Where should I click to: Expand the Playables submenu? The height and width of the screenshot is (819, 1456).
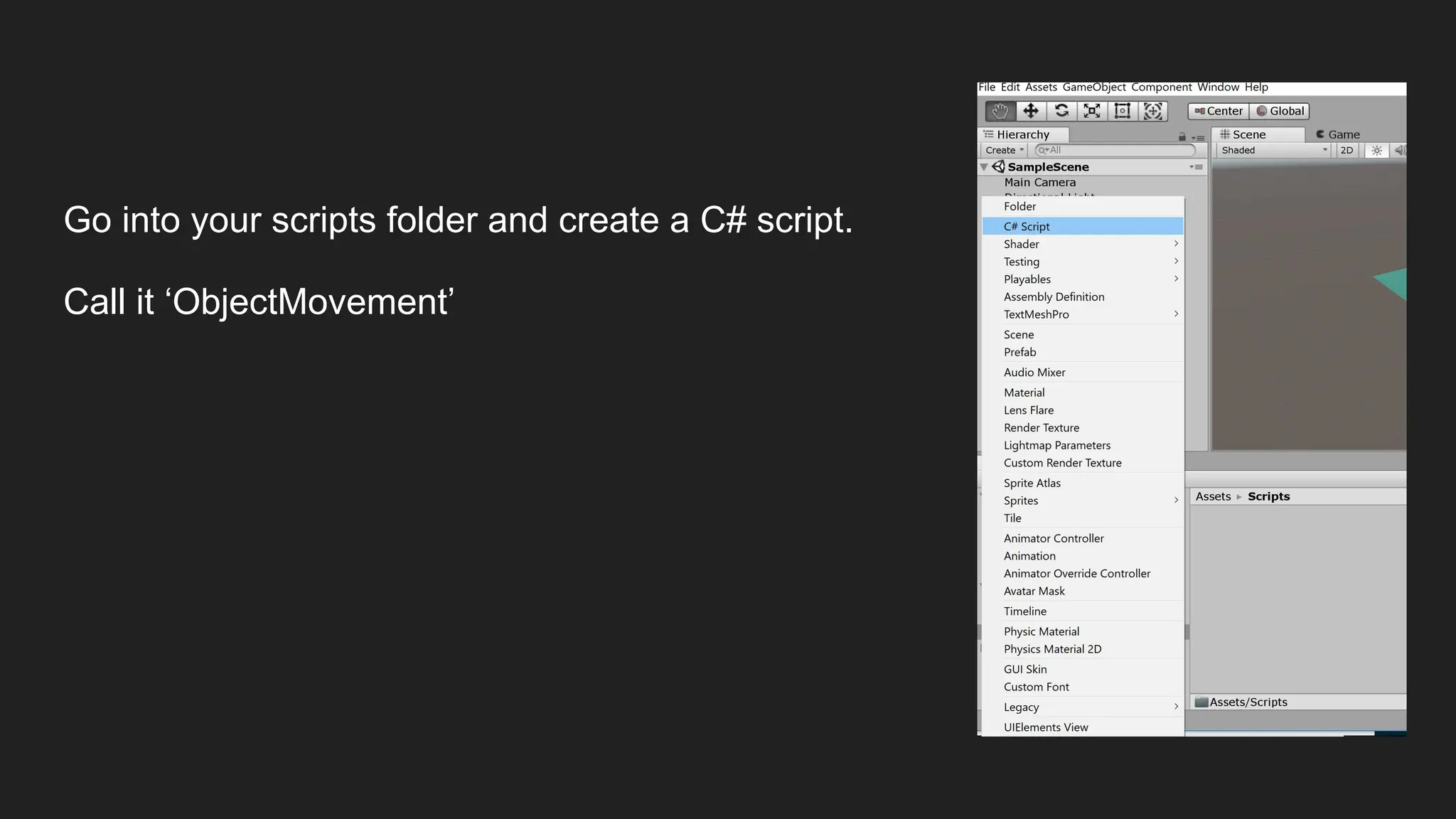pyautogui.click(x=1083, y=279)
